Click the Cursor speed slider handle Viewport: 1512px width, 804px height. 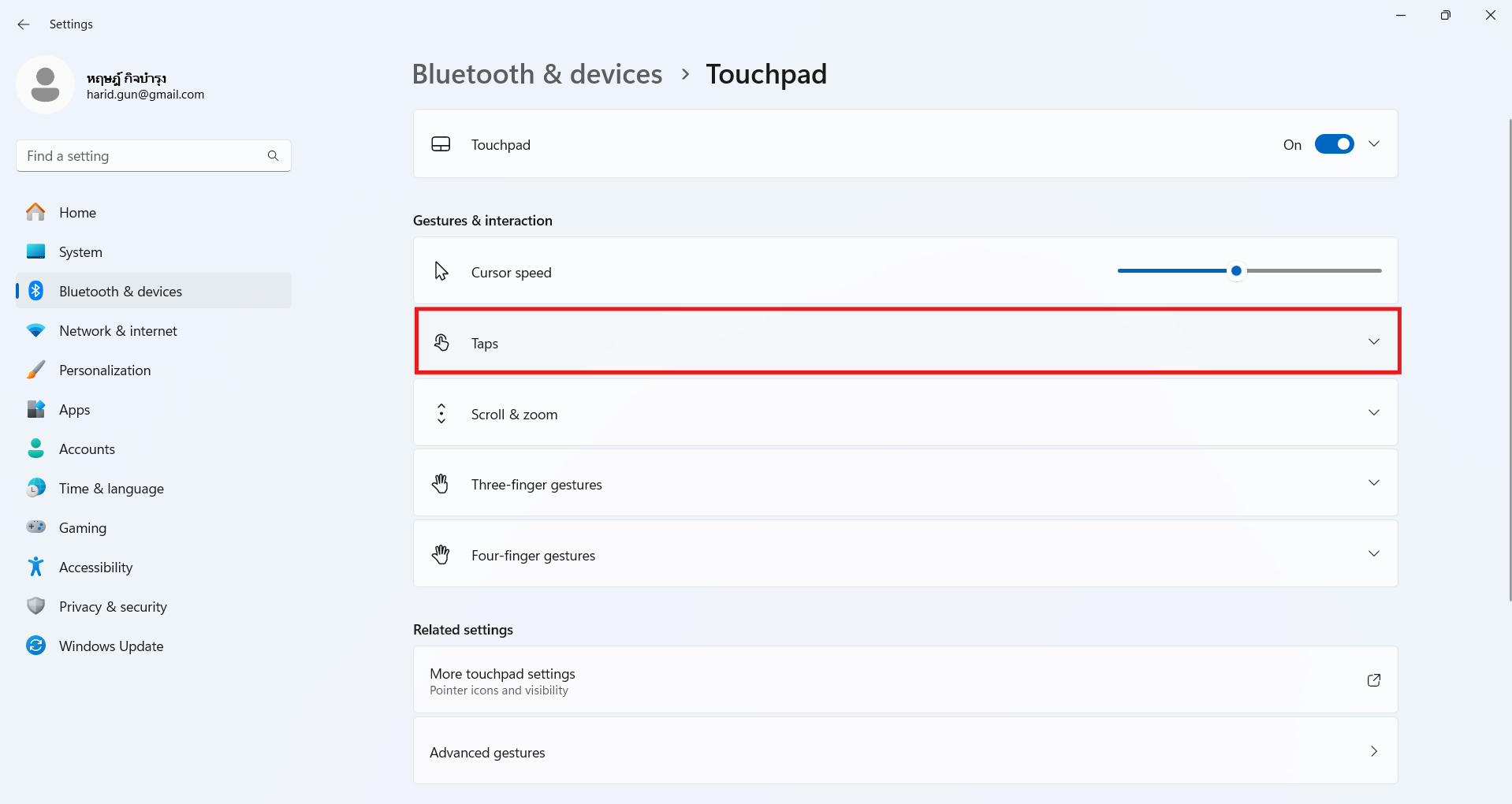click(x=1236, y=271)
